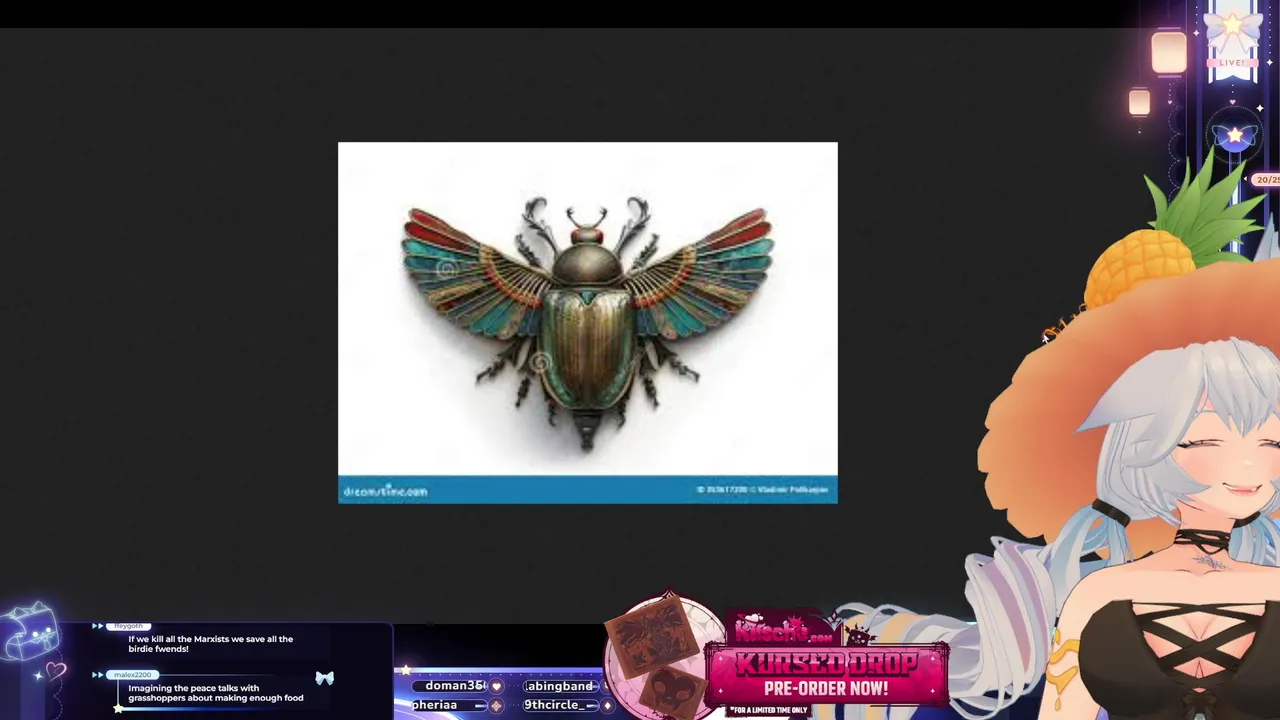1280x720 pixels.
Task: Click the LIVE! ribbon badge
Action: [x=1232, y=62]
